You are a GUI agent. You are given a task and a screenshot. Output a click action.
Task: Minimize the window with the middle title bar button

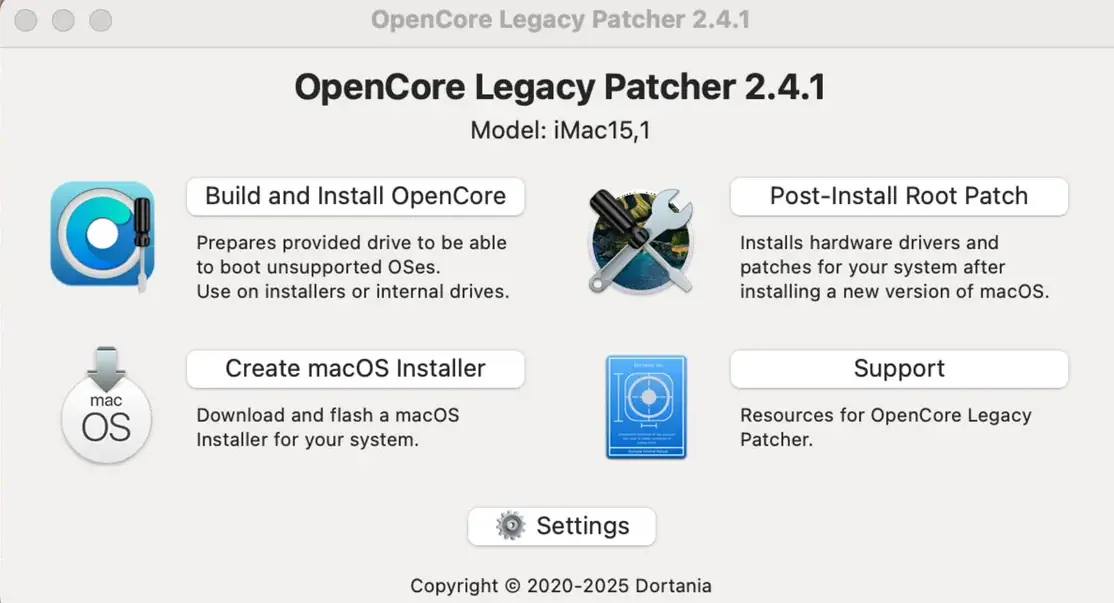coord(63,20)
